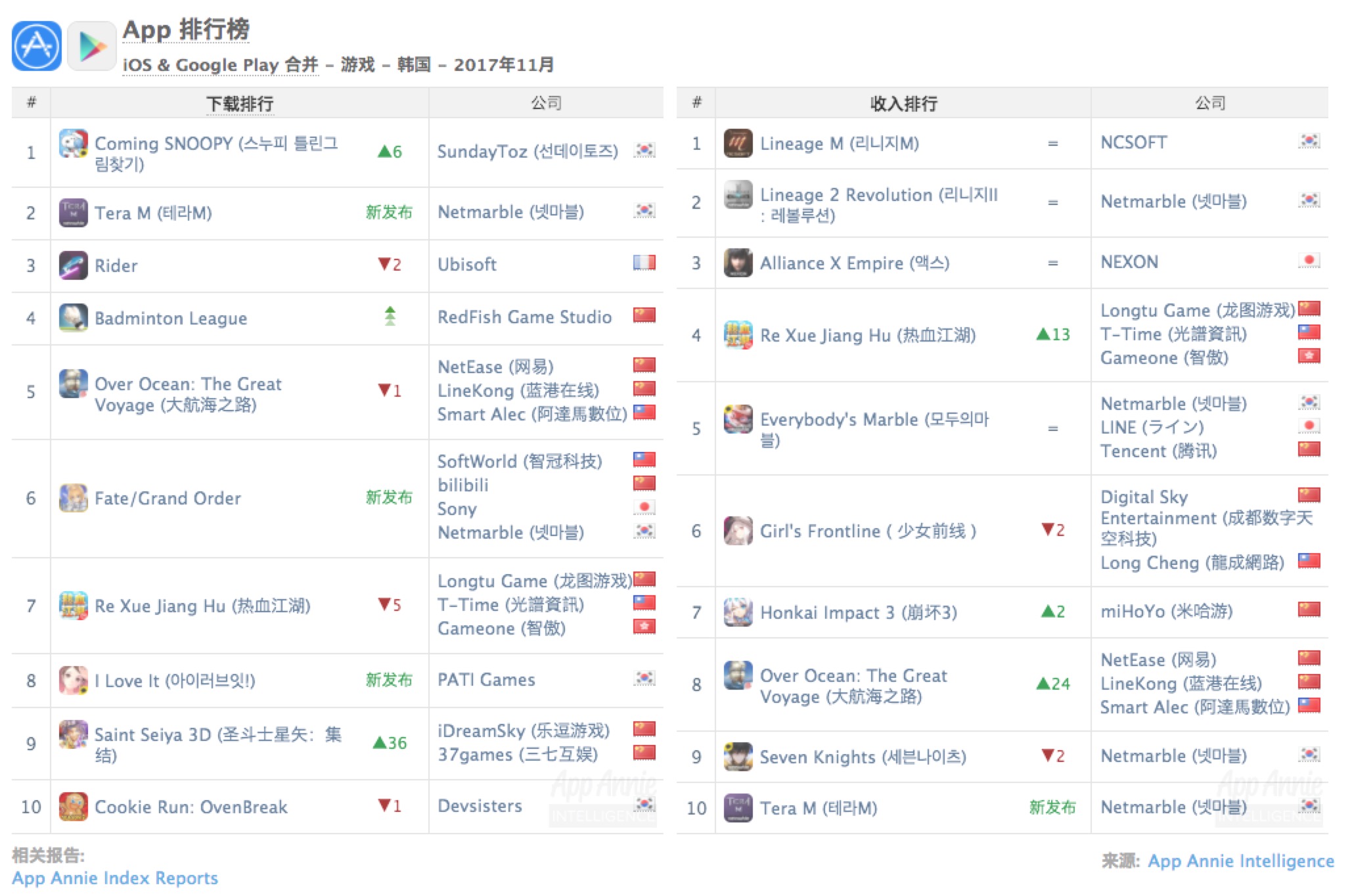Click Tera M icon in revenue ranking

pyautogui.click(x=738, y=808)
